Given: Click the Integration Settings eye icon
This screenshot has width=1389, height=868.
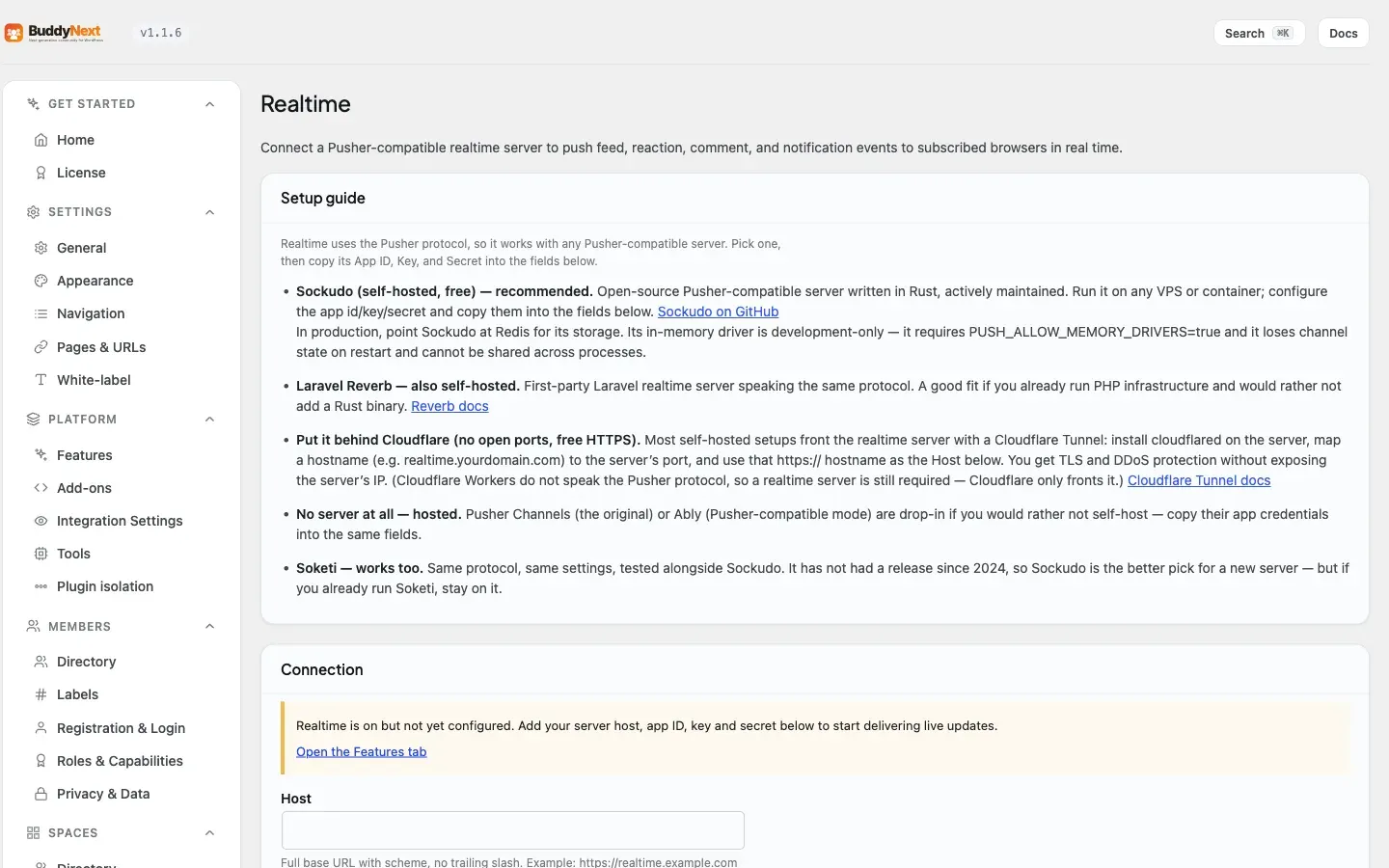Looking at the screenshot, I should coord(41,521).
